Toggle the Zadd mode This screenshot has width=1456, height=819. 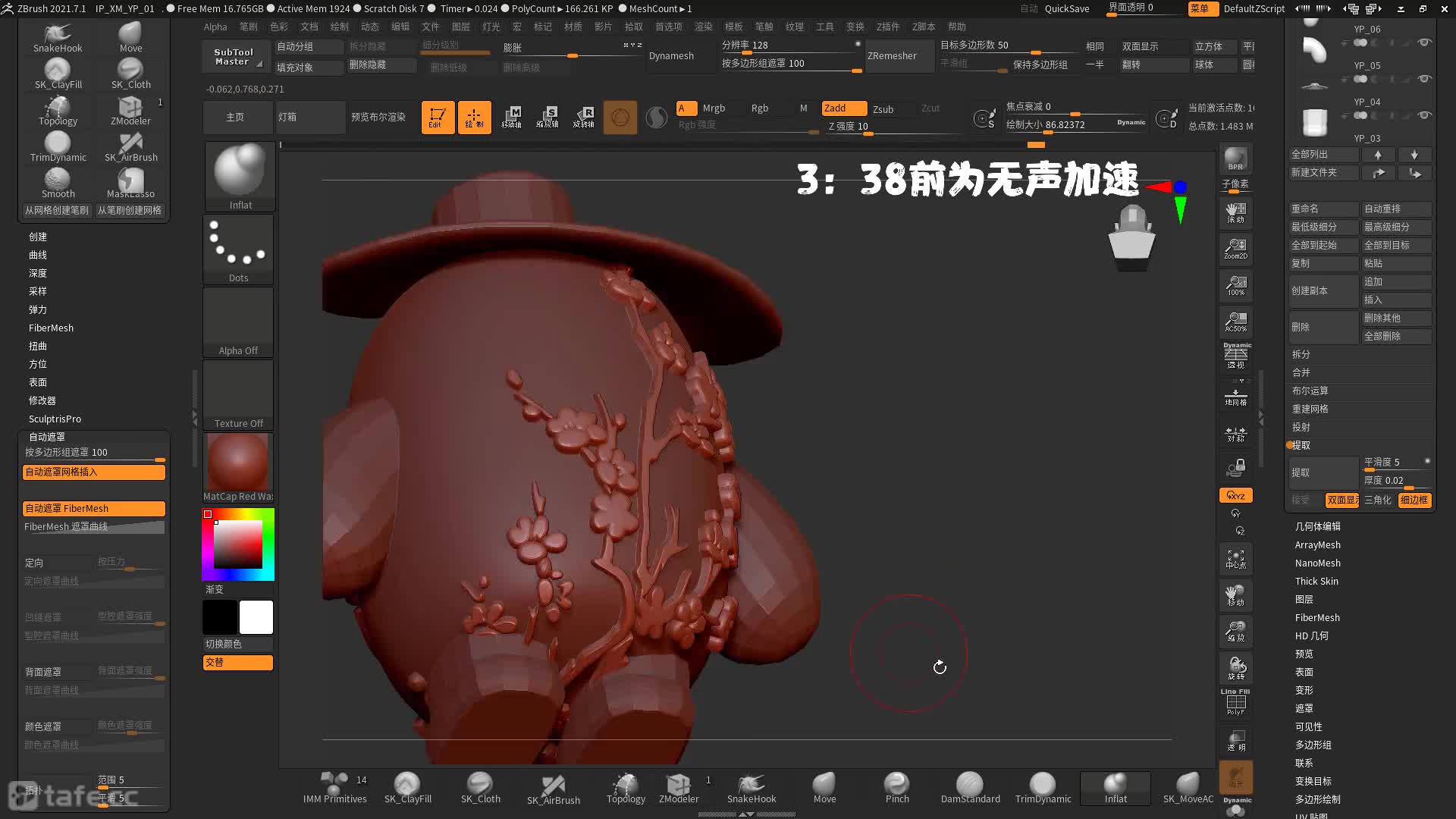pyautogui.click(x=844, y=108)
